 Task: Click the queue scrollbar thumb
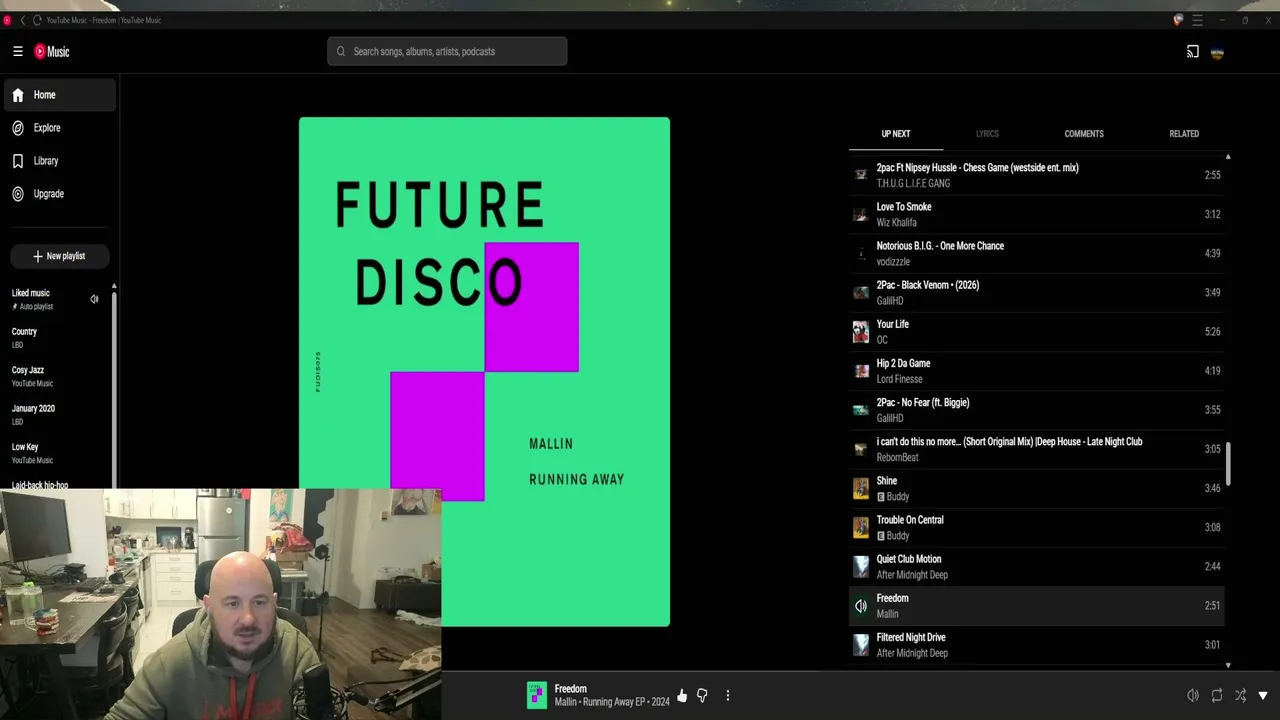click(1228, 465)
